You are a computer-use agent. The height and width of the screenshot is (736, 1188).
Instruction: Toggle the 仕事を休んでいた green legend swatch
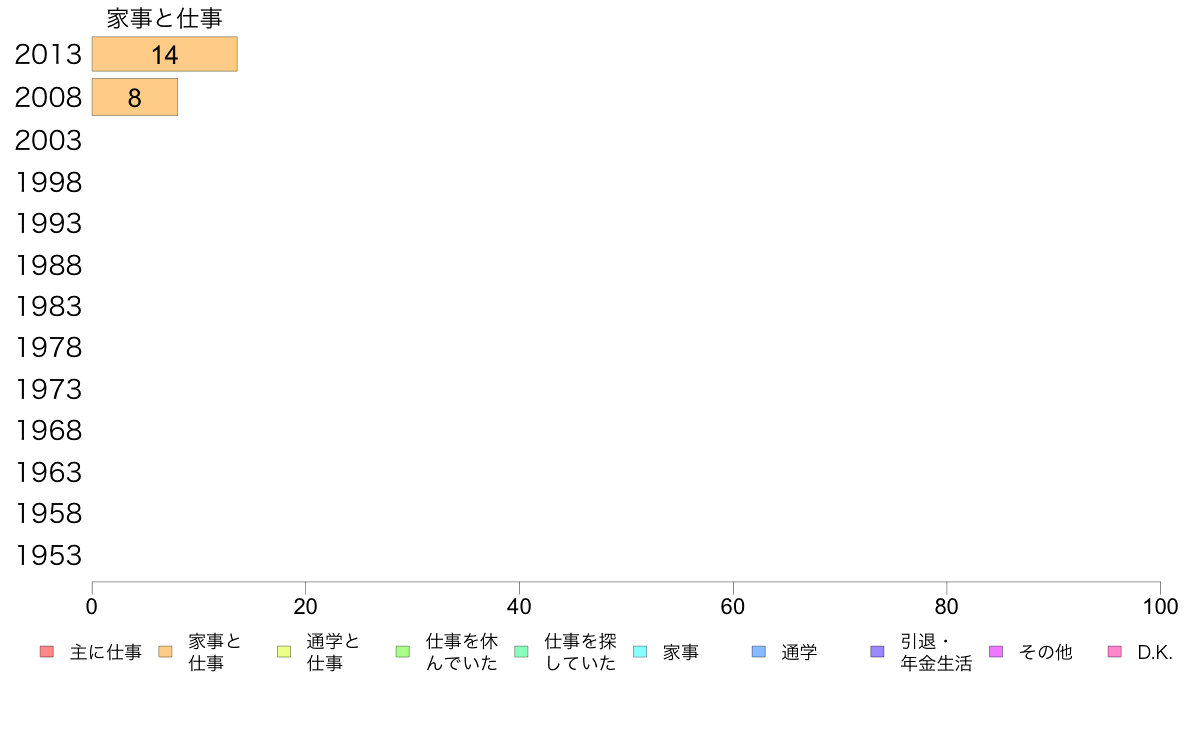point(403,652)
